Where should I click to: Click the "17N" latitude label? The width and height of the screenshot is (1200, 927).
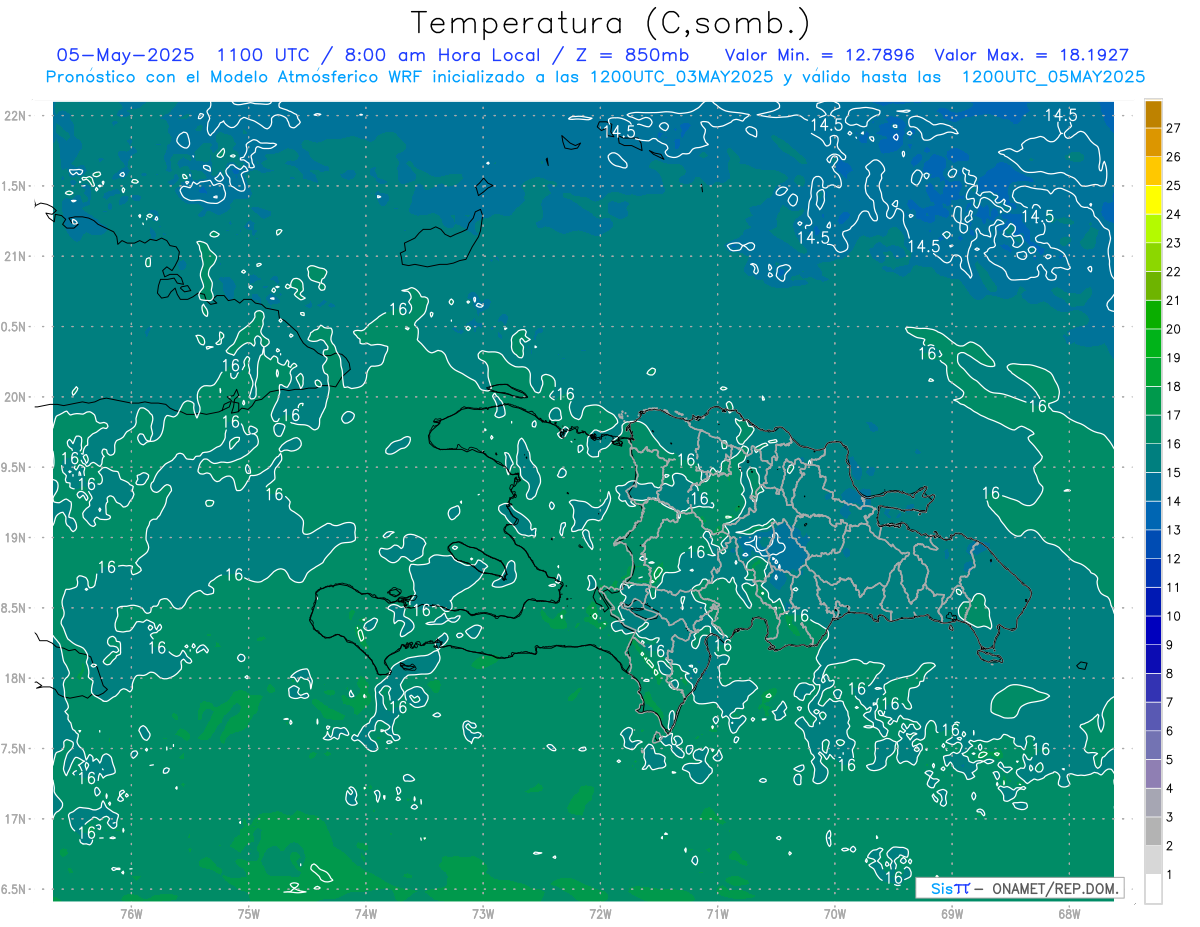(x=15, y=818)
